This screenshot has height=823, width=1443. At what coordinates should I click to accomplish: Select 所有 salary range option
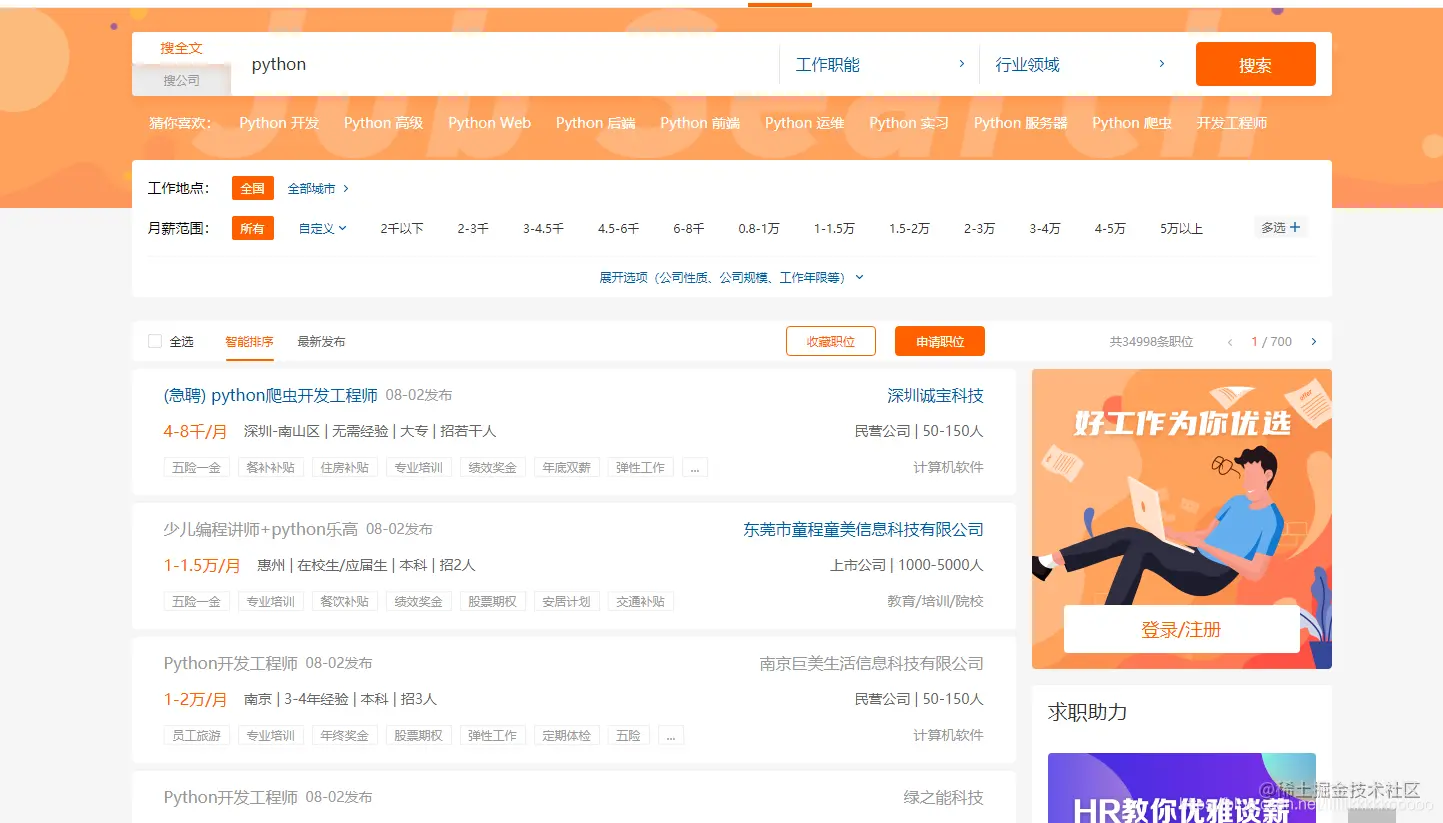(x=253, y=228)
